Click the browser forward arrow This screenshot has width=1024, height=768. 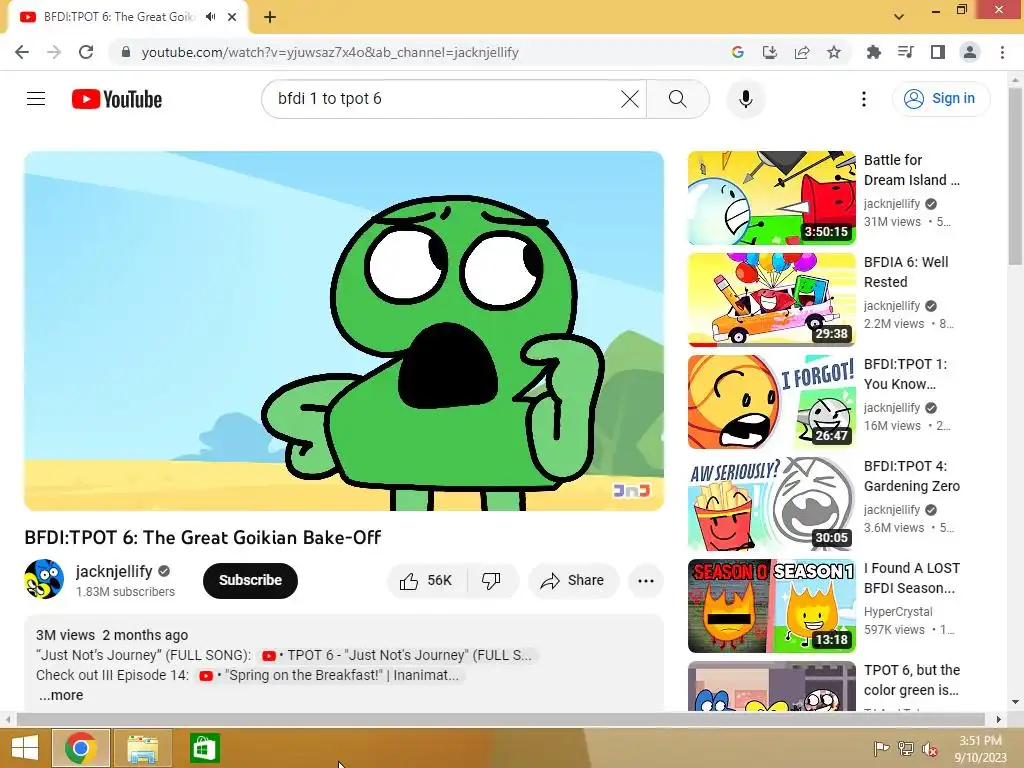pos(54,52)
